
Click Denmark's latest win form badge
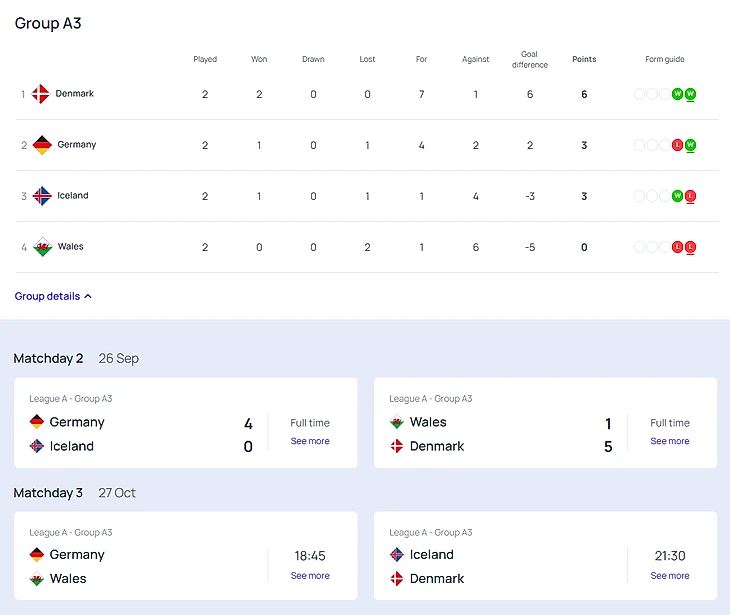690,94
